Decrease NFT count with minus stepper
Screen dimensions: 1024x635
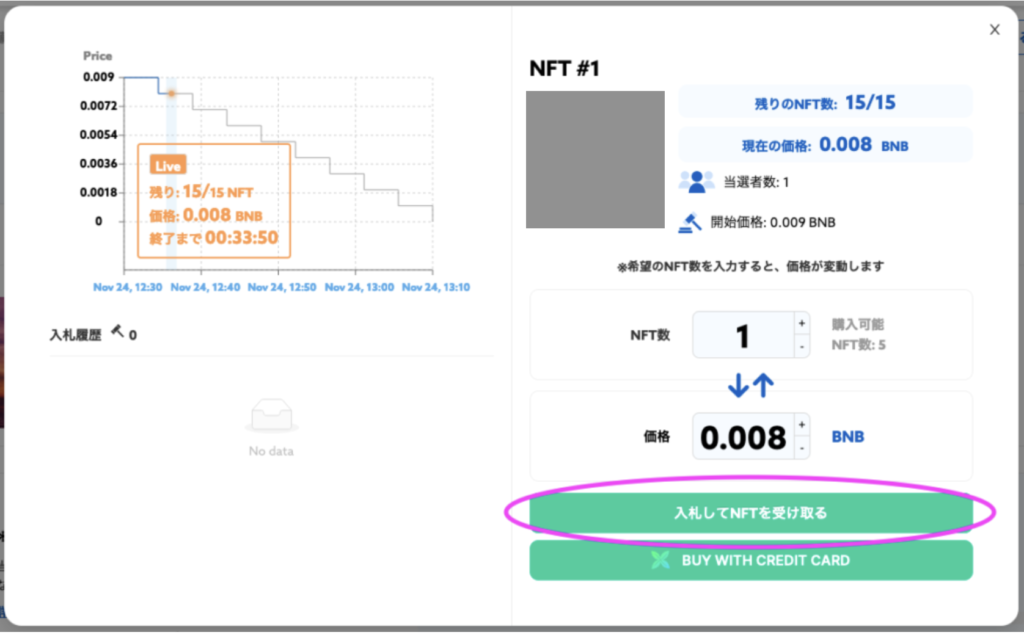coord(801,347)
